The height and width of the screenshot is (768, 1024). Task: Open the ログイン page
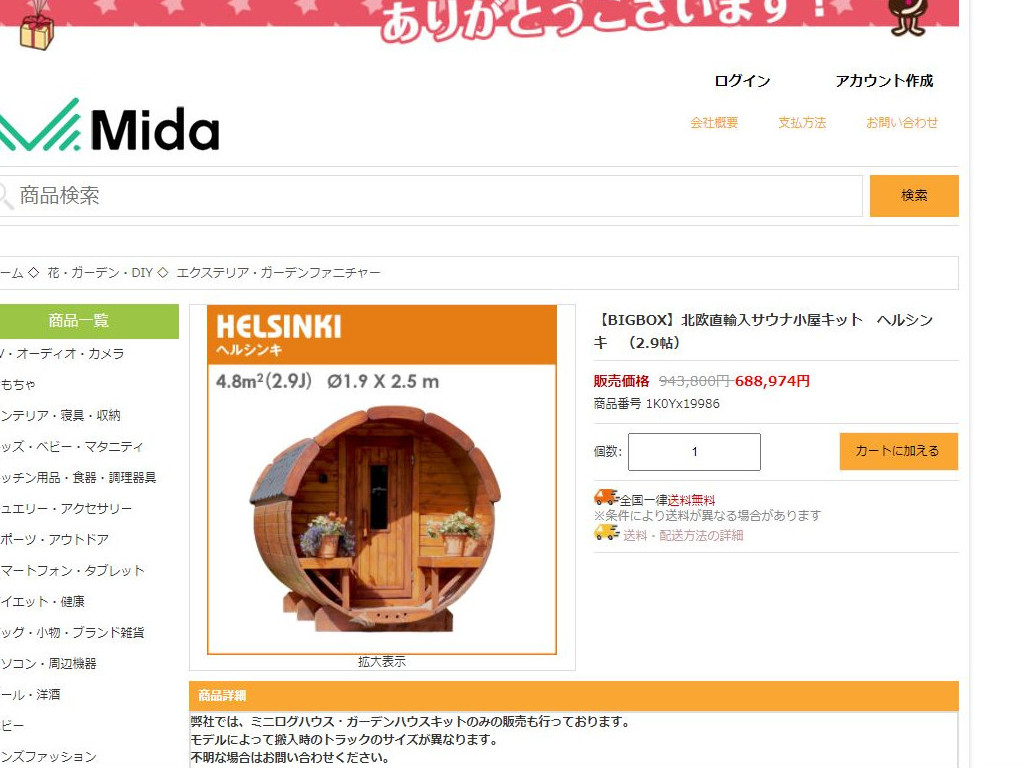743,81
